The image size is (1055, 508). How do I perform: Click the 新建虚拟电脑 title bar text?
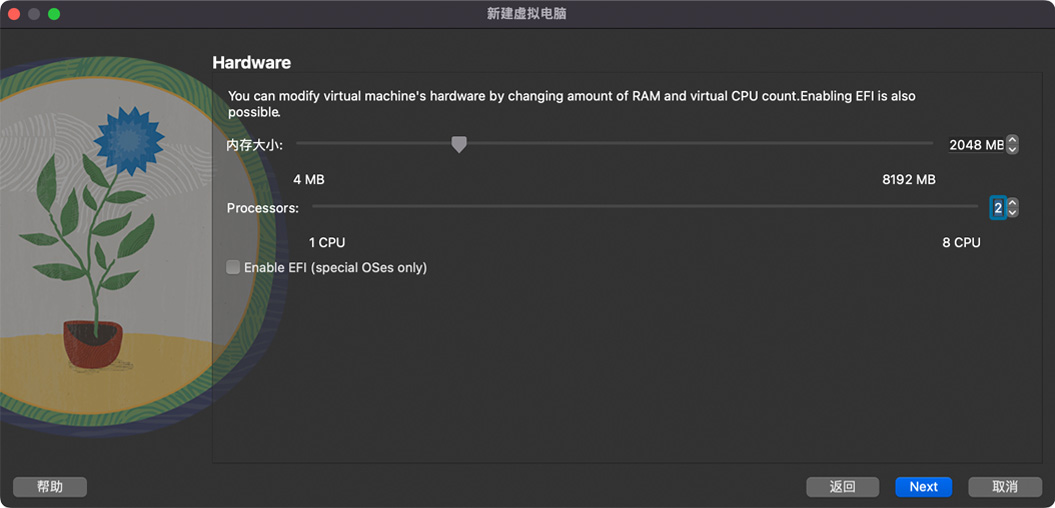[527, 14]
